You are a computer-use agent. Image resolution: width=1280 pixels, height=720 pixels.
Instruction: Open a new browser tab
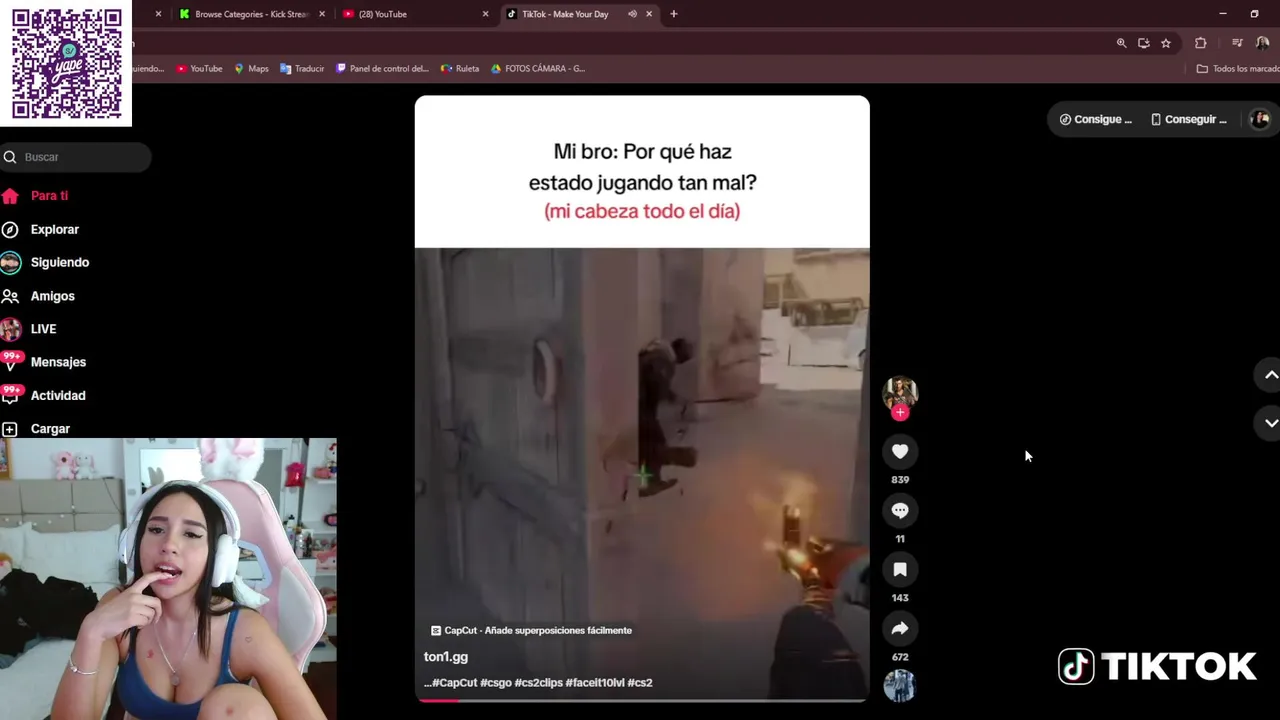(x=674, y=14)
